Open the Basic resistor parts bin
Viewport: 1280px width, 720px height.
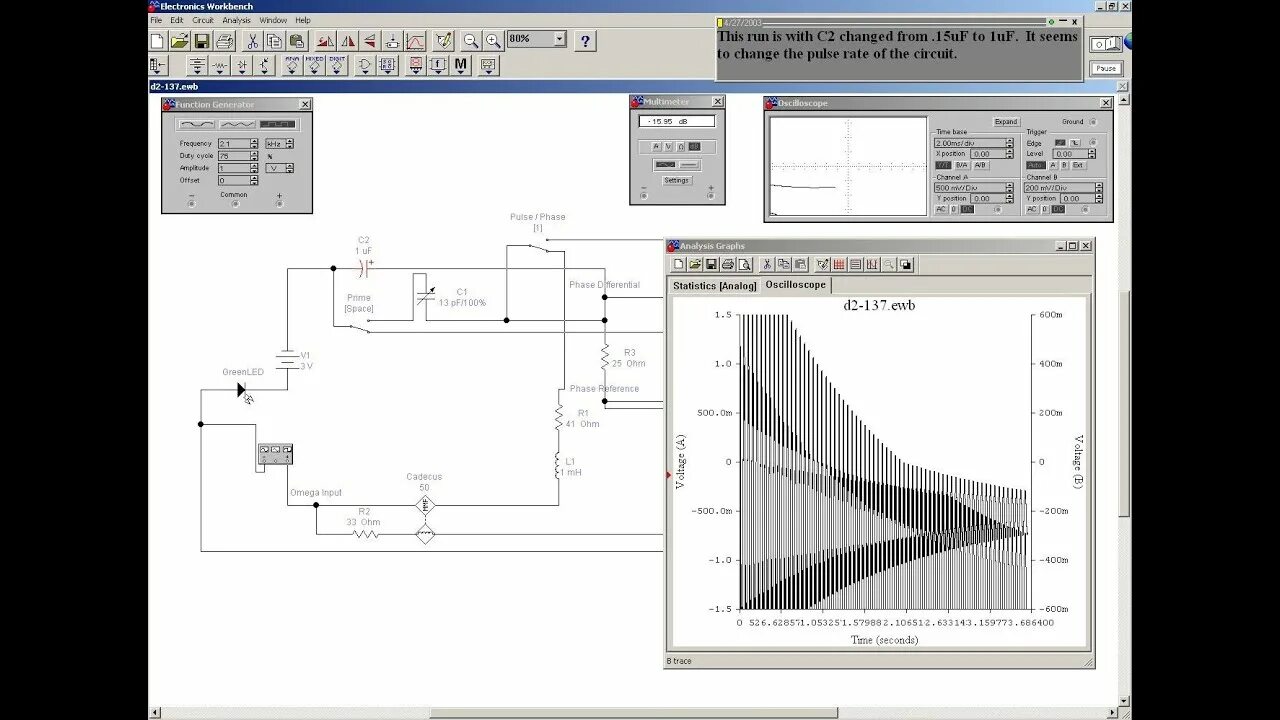[x=219, y=66]
